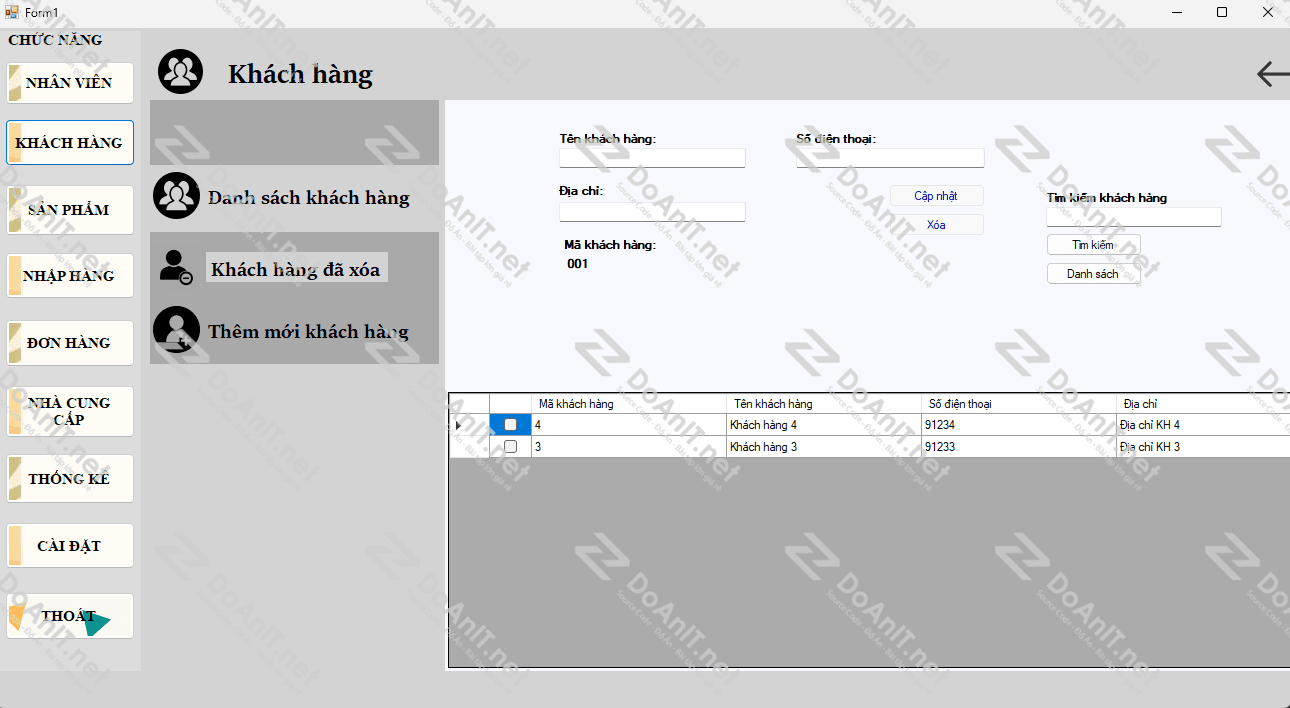Tick the checkbox for customer row 3
Image resolution: width=1290 pixels, height=708 pixels.
pos(510,447)
